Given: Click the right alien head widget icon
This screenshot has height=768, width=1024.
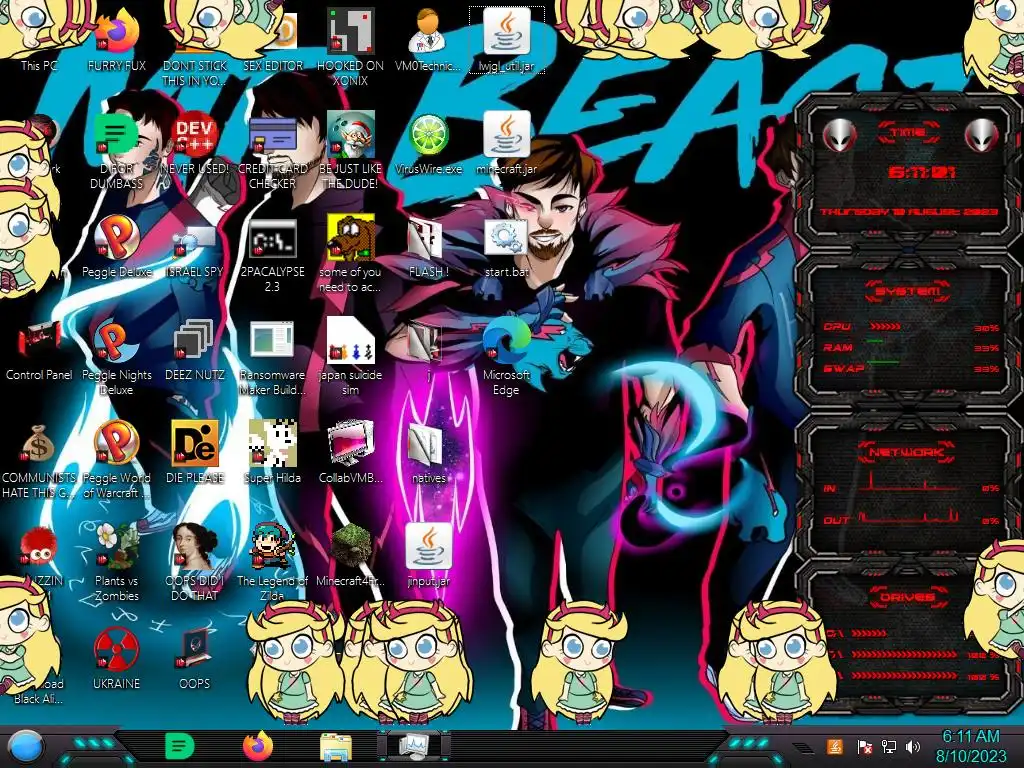Looking at the screenshot, I should click(982, 136).
